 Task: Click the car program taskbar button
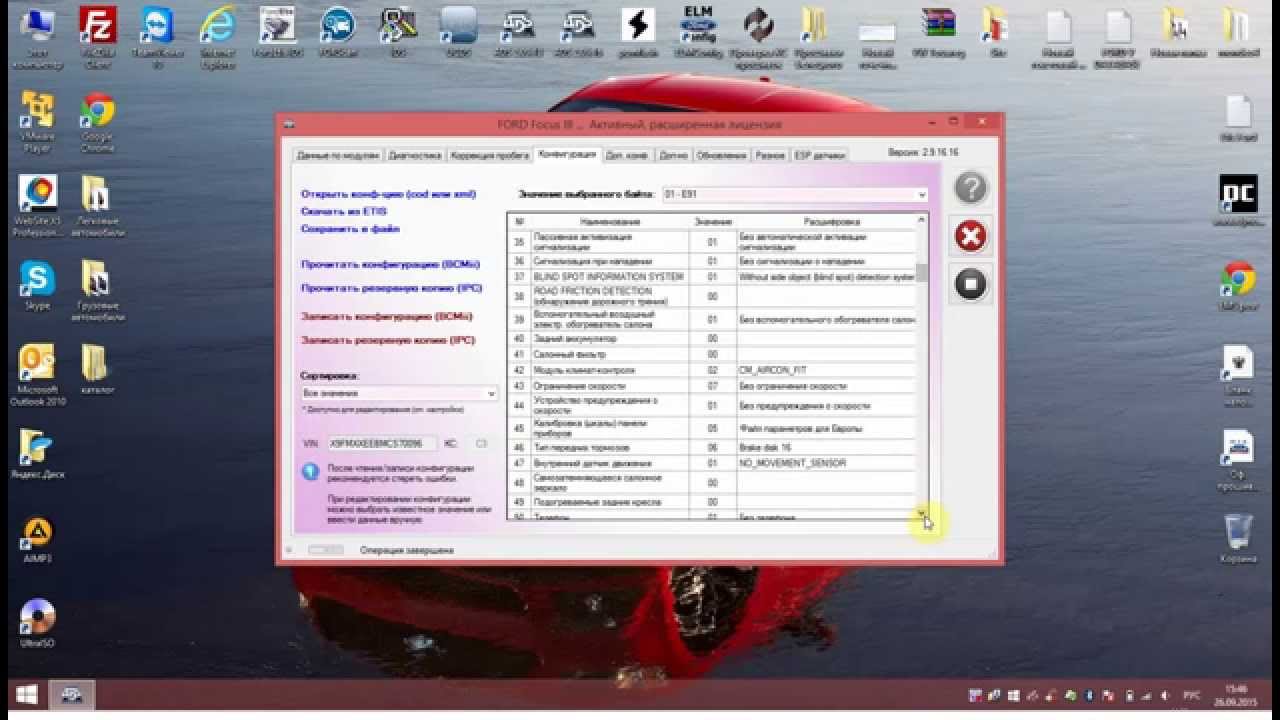point(72,694)
